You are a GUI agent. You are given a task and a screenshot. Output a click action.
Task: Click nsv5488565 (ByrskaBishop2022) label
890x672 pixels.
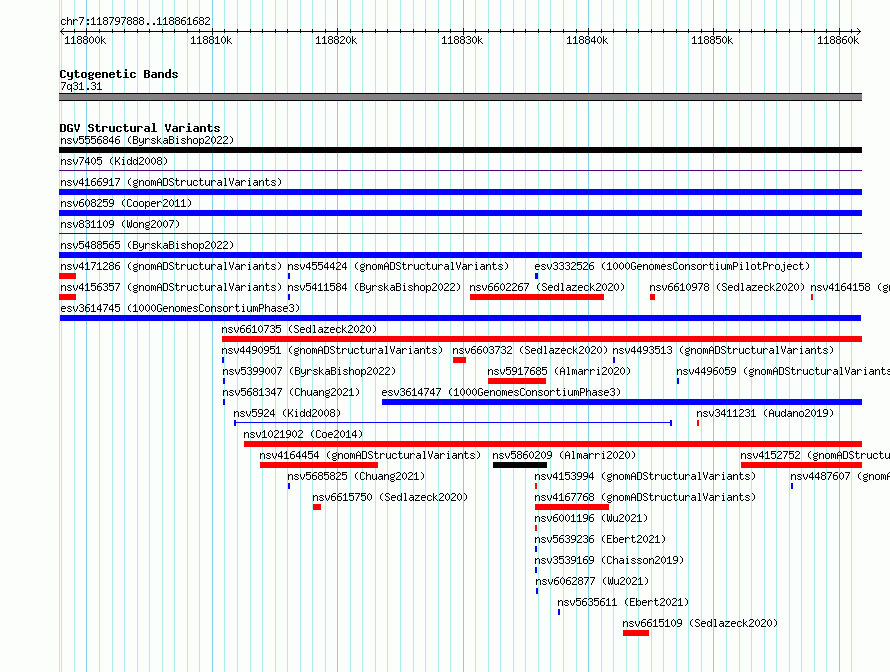147,245
